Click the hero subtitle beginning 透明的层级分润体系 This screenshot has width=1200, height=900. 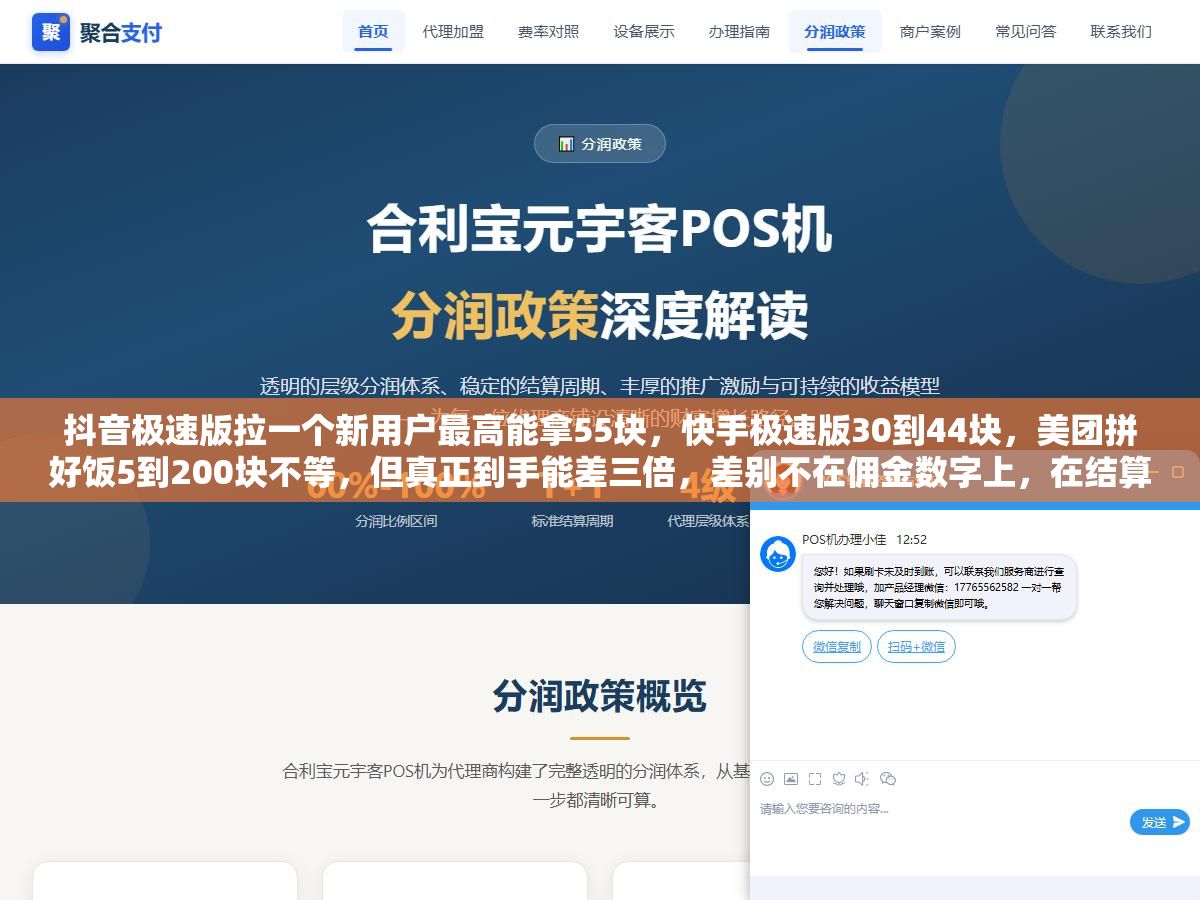pyautogui.click(x=600, y=385)
